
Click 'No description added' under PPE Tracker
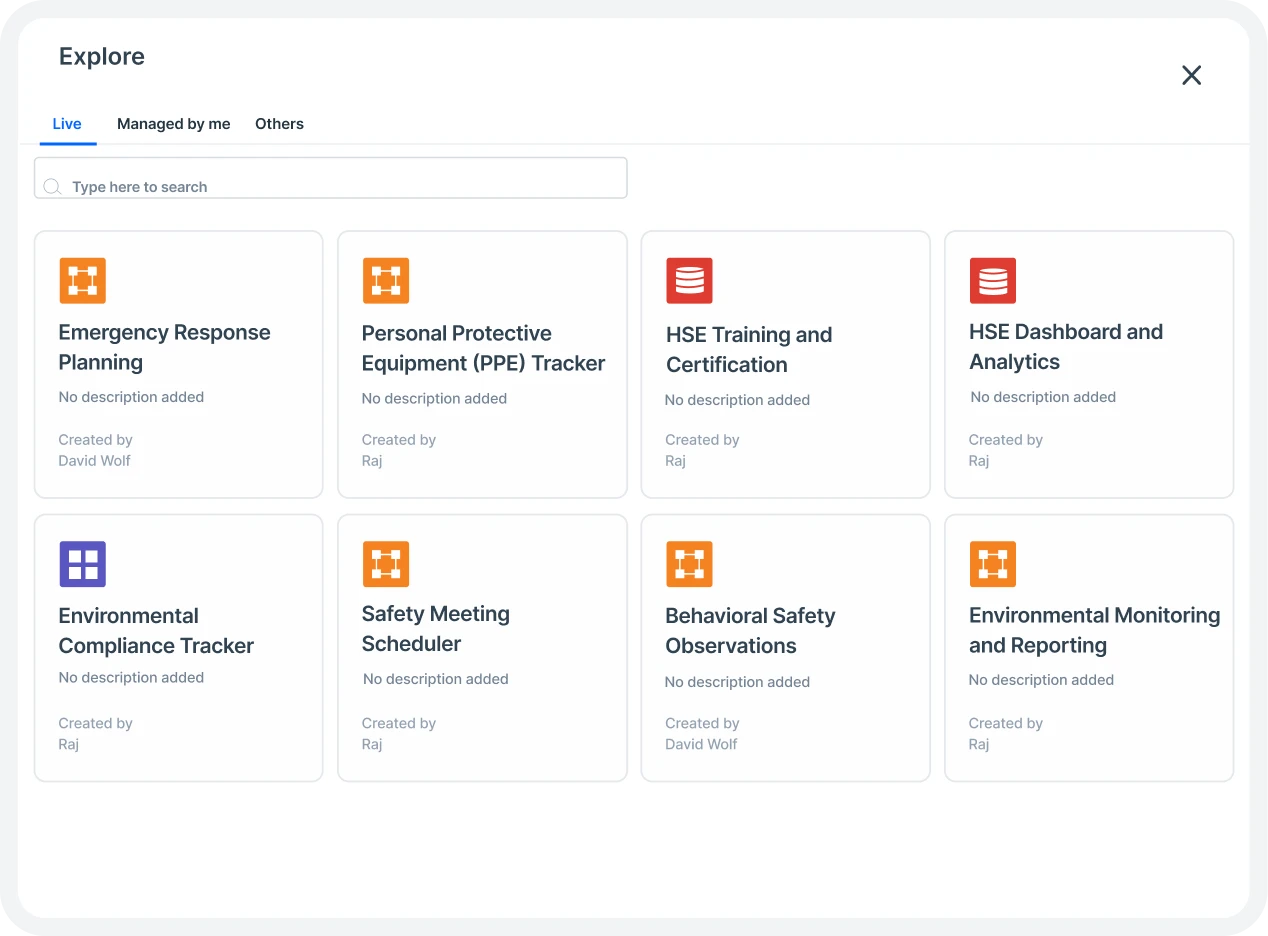[434, 398]
